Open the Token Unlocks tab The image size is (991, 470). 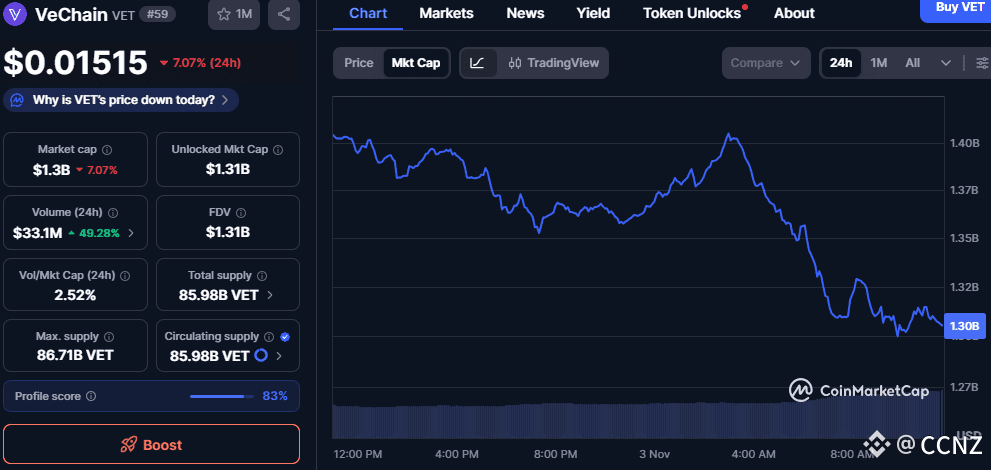coord(692,13)
